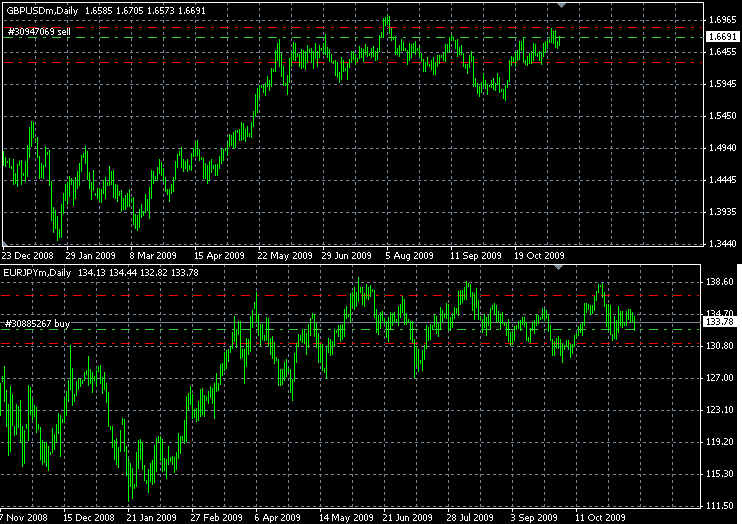Click the GBPUSDm chart shift triangle marker
The height and width of the screenshot is (524, 742).
[561, 5]
